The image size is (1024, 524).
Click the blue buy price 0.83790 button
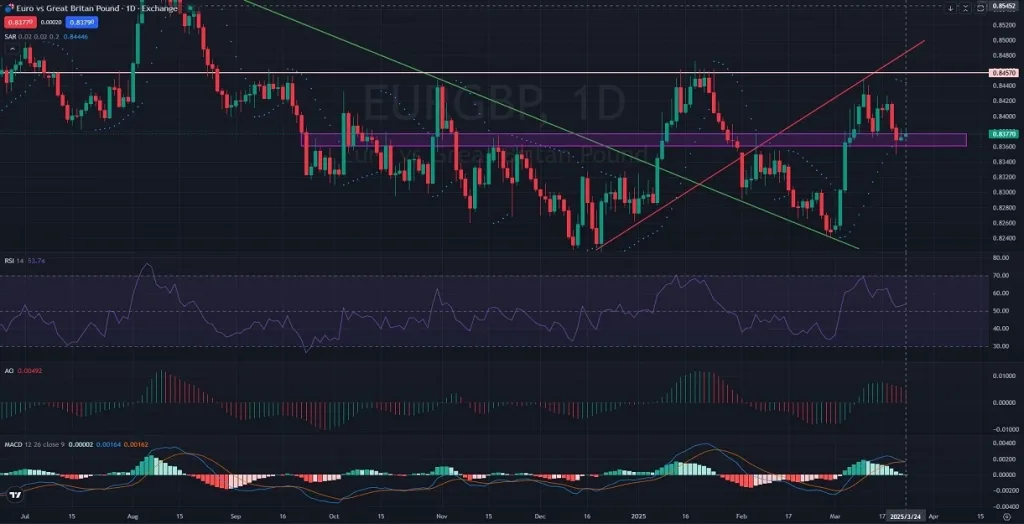(82, 22)
